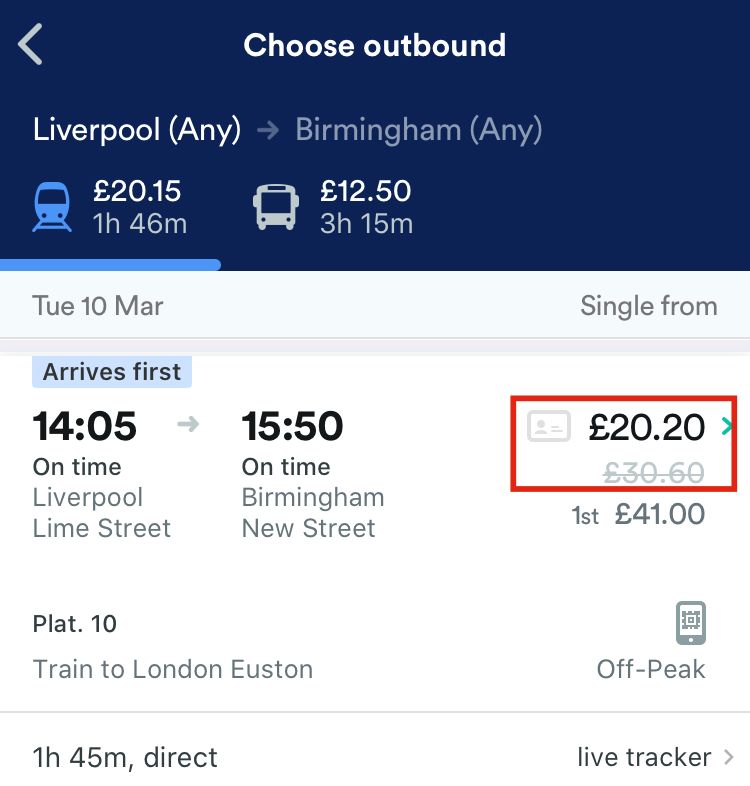Tap the route direction arrow icon
The width and height of the screenshot is (750, 786).
click(x=268, y=130)
